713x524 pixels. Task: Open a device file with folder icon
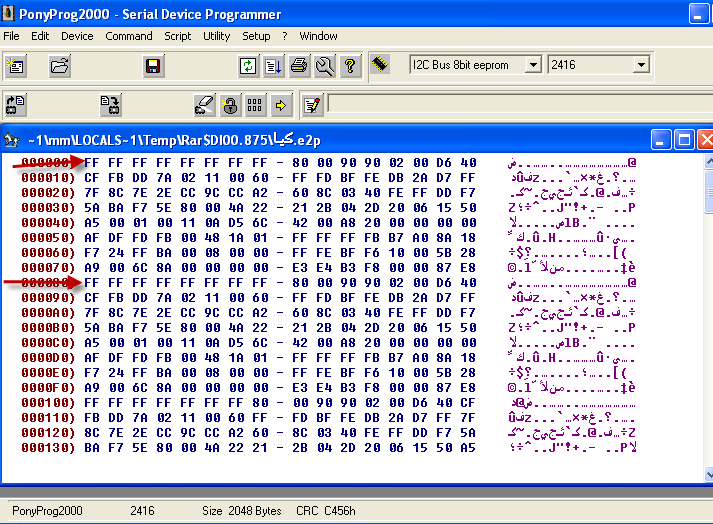click(x=60, y=66)
